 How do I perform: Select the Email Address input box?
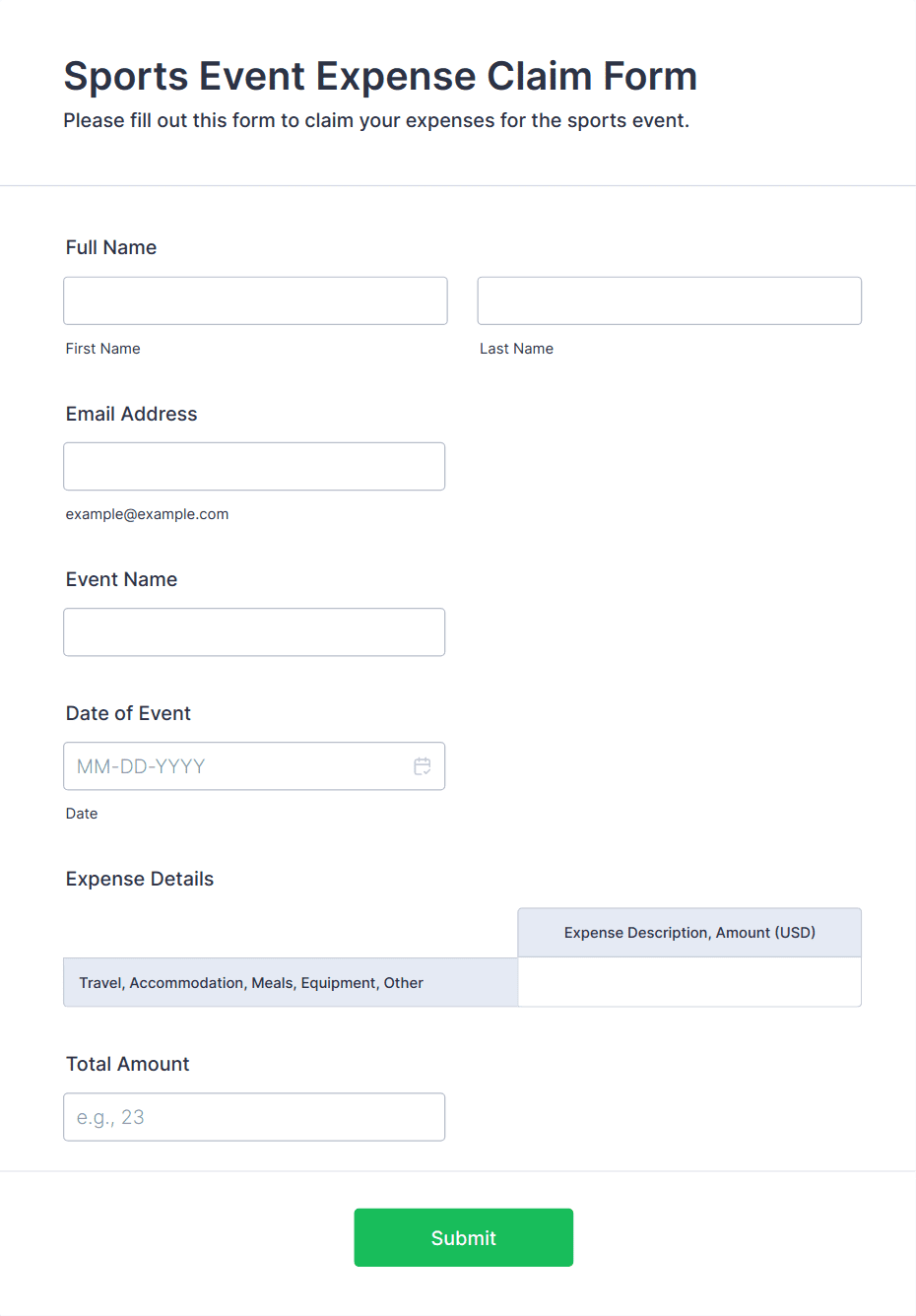point(254,466)
